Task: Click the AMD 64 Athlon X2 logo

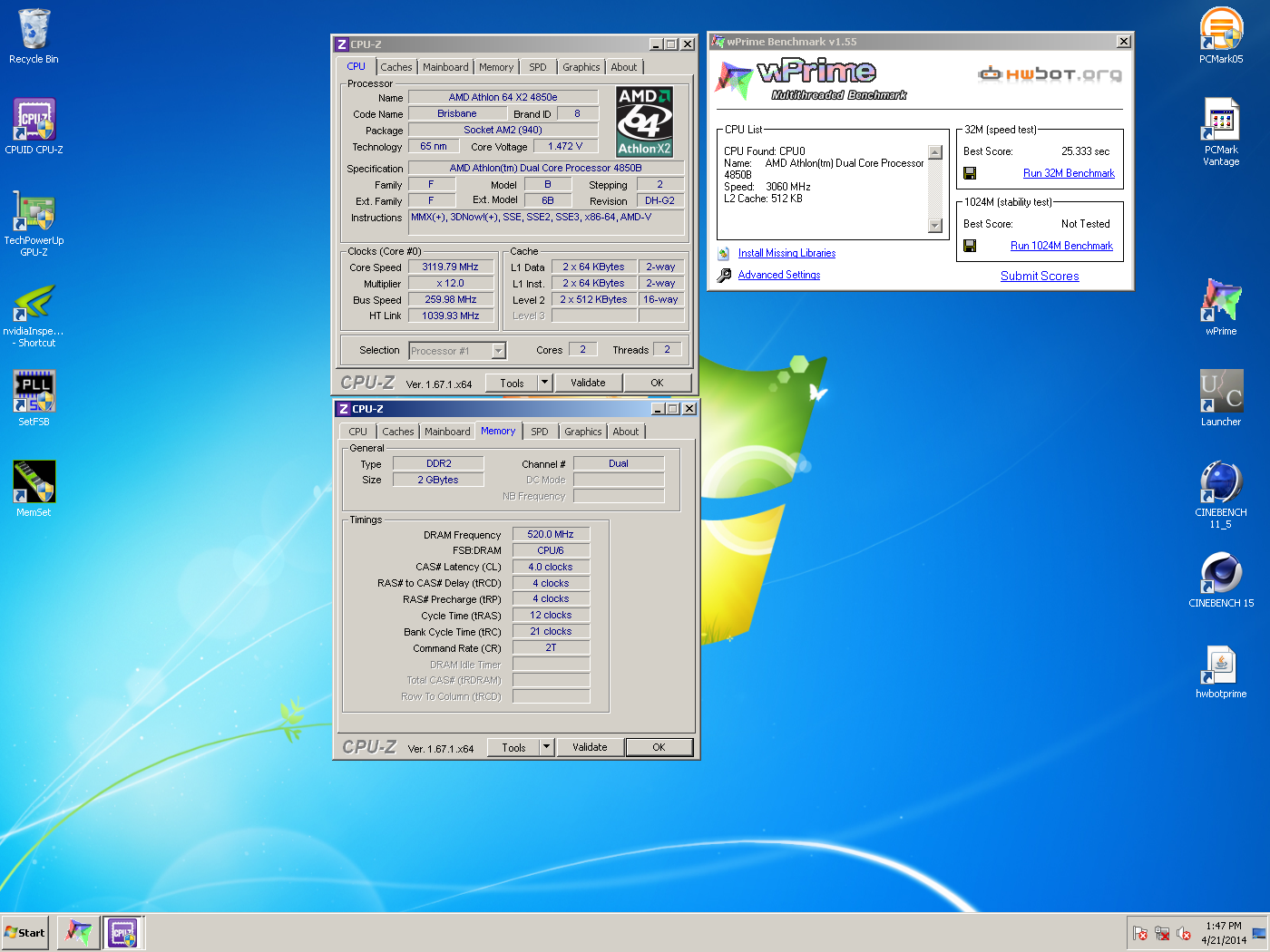Action: click(644, 121)
